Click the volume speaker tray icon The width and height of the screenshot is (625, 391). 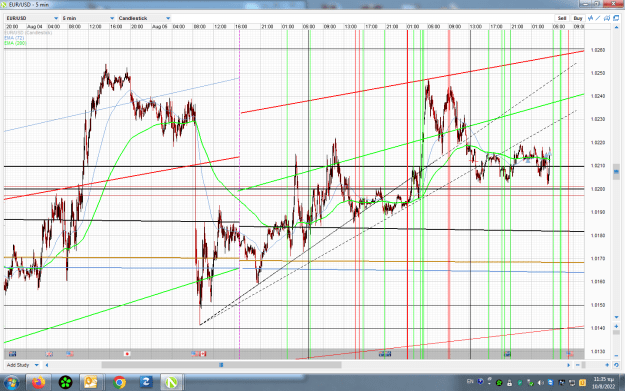click(x=541, y=383)
